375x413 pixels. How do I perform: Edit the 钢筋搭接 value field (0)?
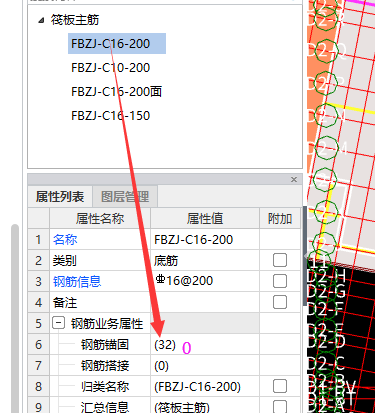coord(205,365)
